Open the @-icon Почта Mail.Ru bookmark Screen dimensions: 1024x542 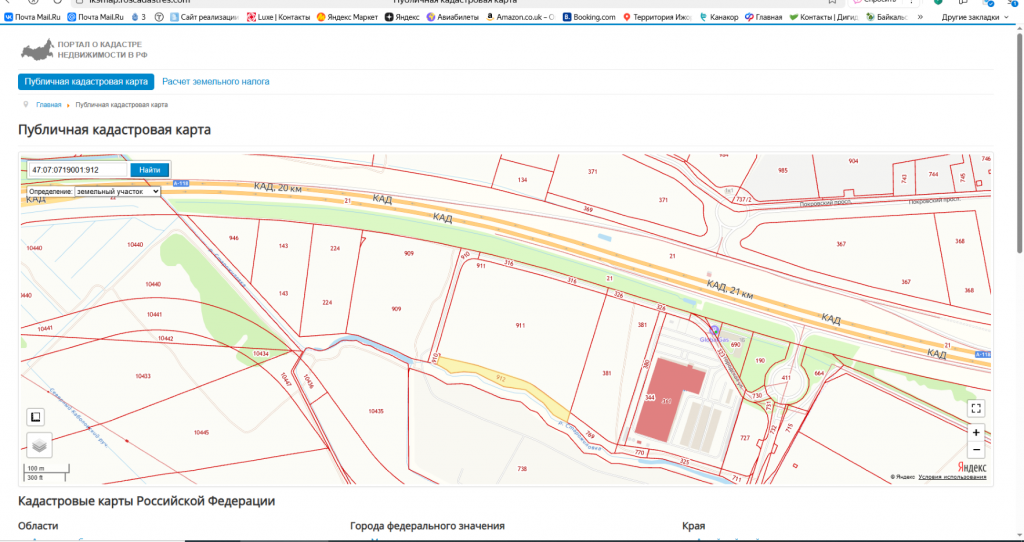pos(95,18)
